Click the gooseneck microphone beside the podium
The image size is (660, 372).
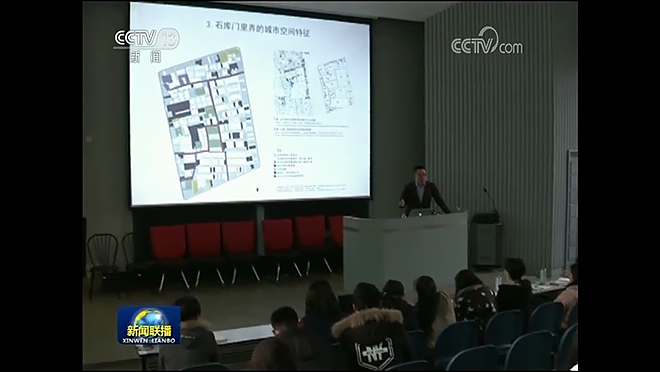490,201
